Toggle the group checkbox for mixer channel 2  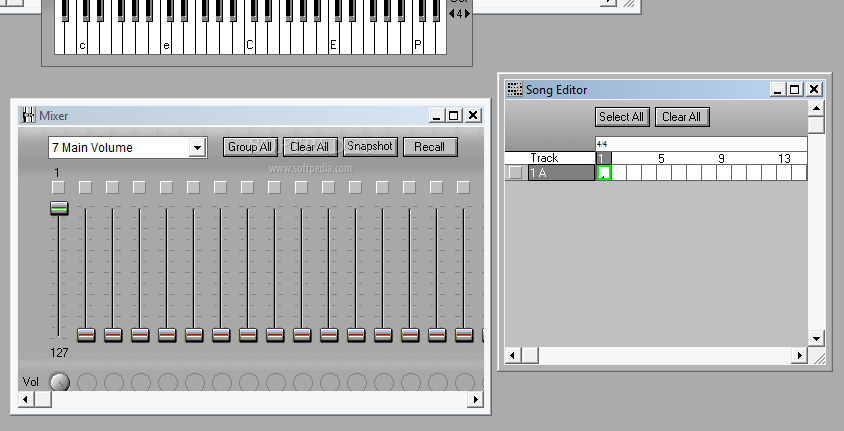[85, 187]
